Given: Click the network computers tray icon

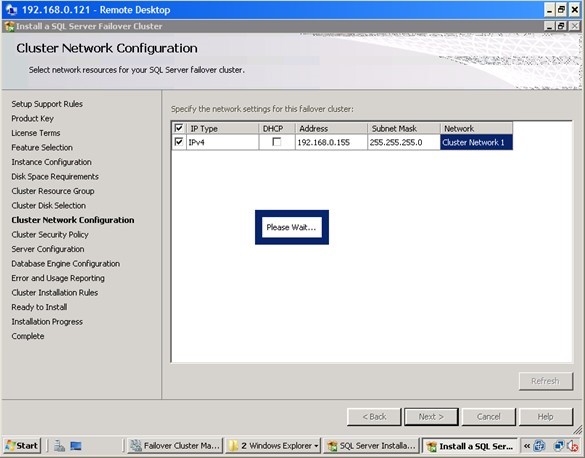Looking at the screenshot, I should point(559,446).
